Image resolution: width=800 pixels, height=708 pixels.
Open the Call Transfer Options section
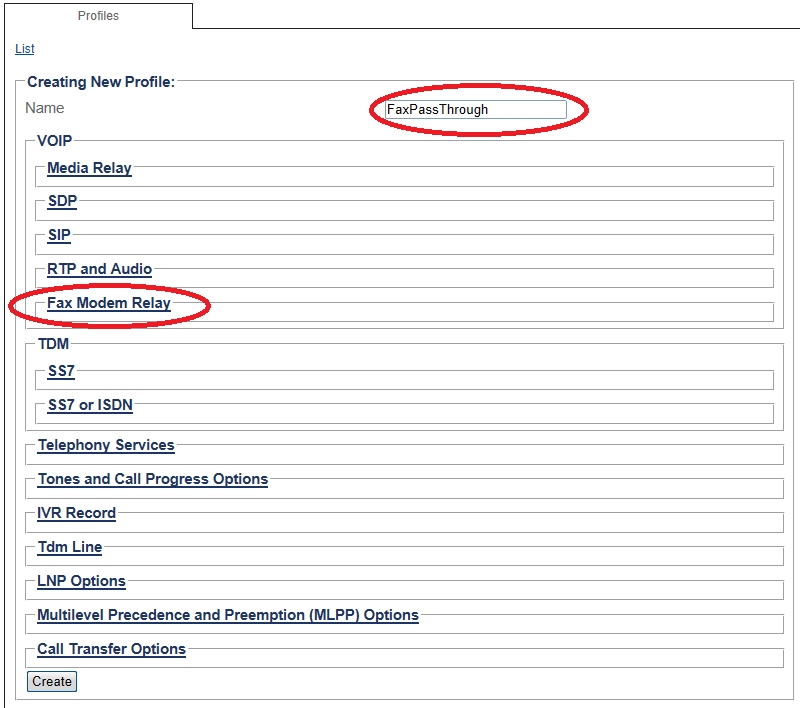point(112,649)
